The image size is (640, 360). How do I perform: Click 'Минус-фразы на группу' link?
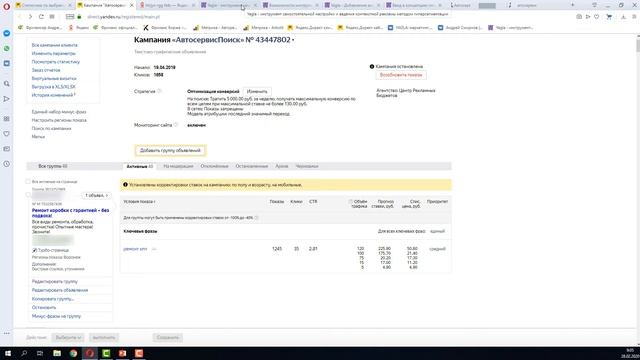[x=56, y=316]
